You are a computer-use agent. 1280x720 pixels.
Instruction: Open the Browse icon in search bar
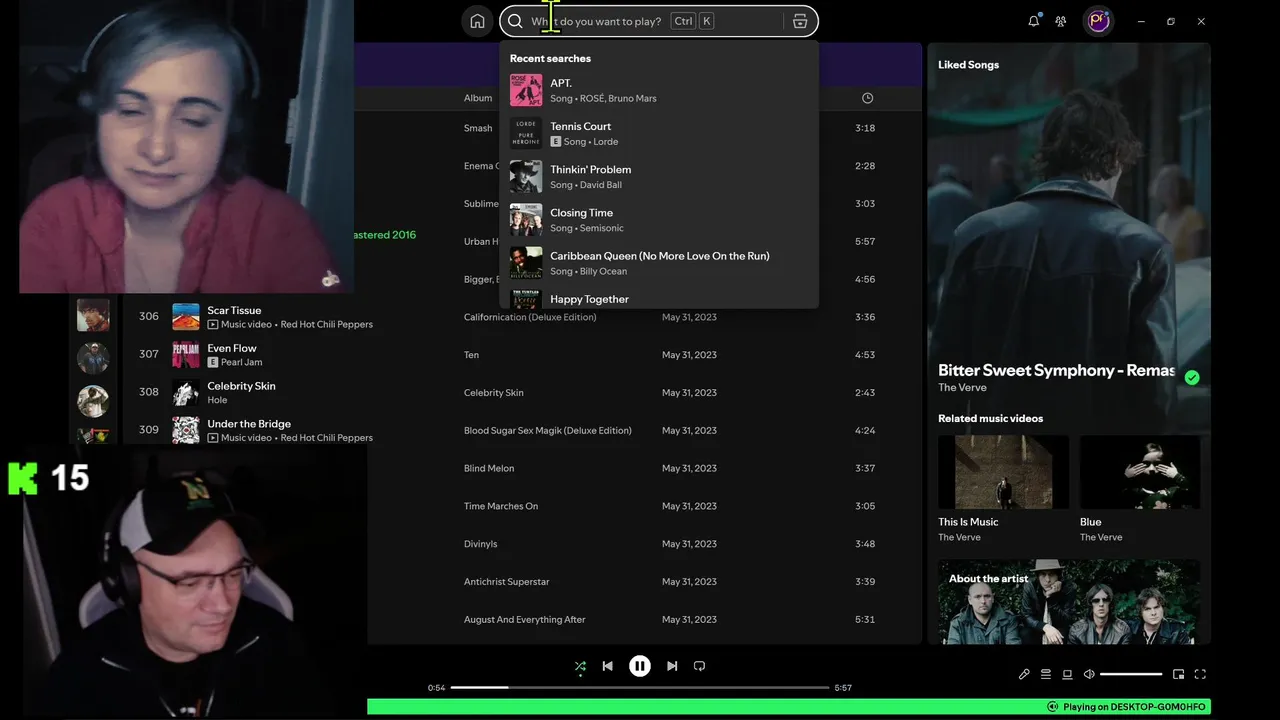[799, 21]
